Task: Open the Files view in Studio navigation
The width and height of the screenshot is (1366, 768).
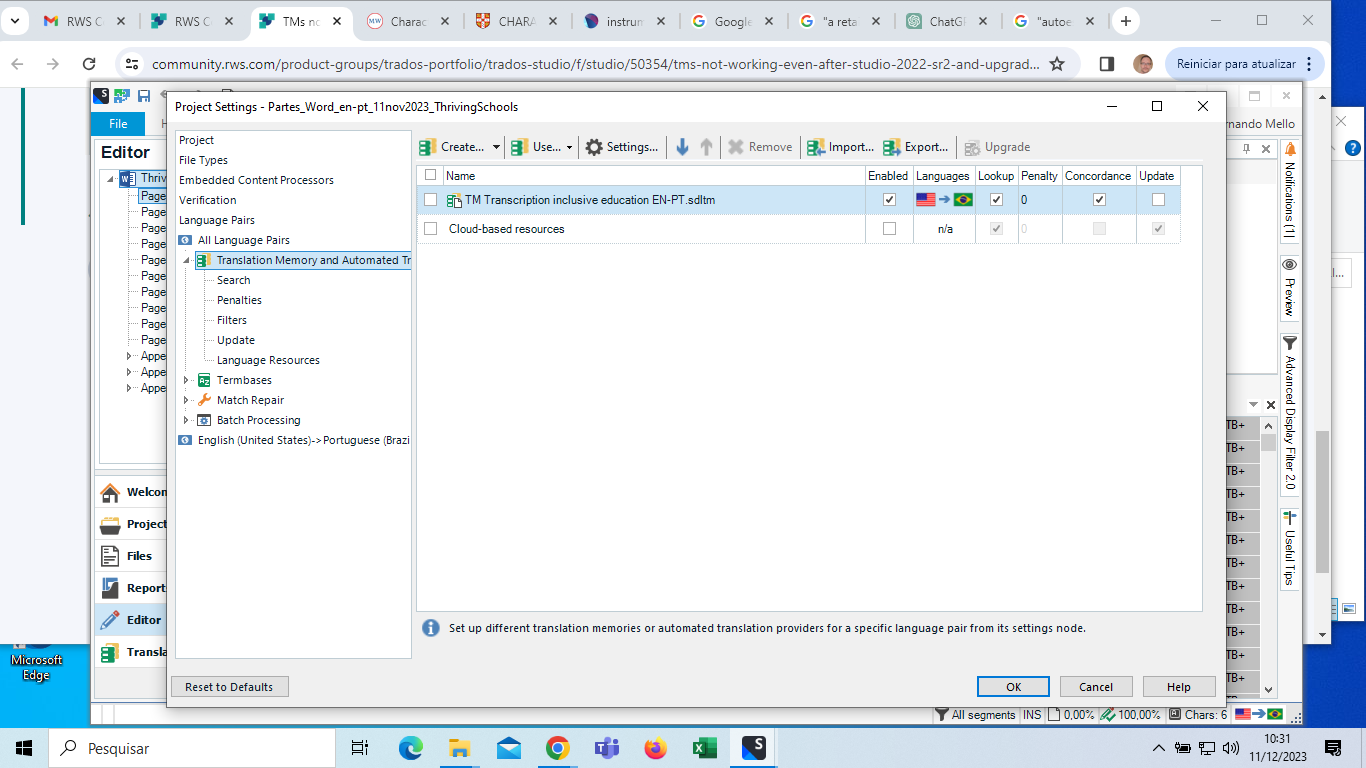Action: pyautogui.click(x=133, y=556)
